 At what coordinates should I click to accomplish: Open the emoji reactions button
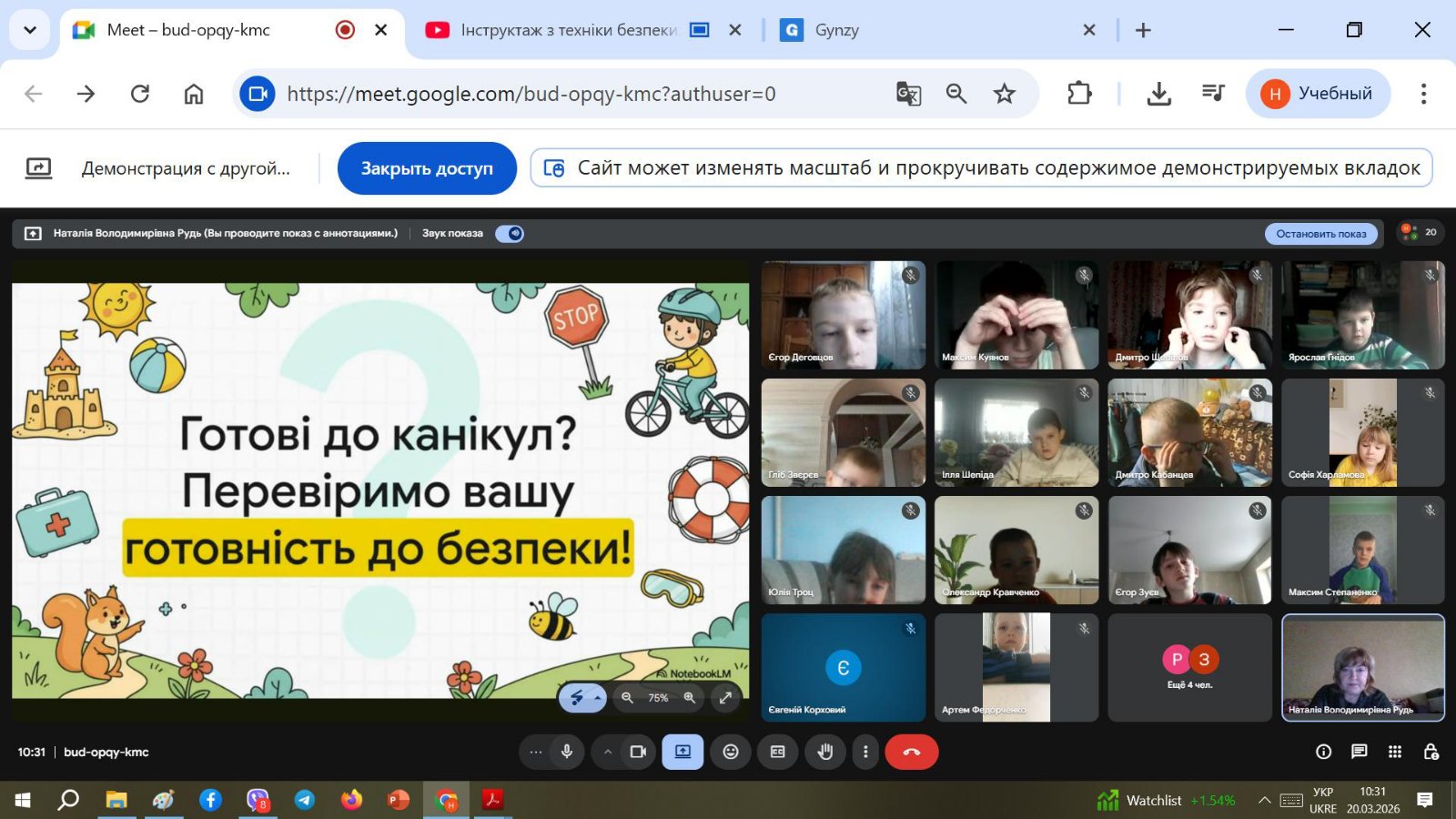point(731,752)
